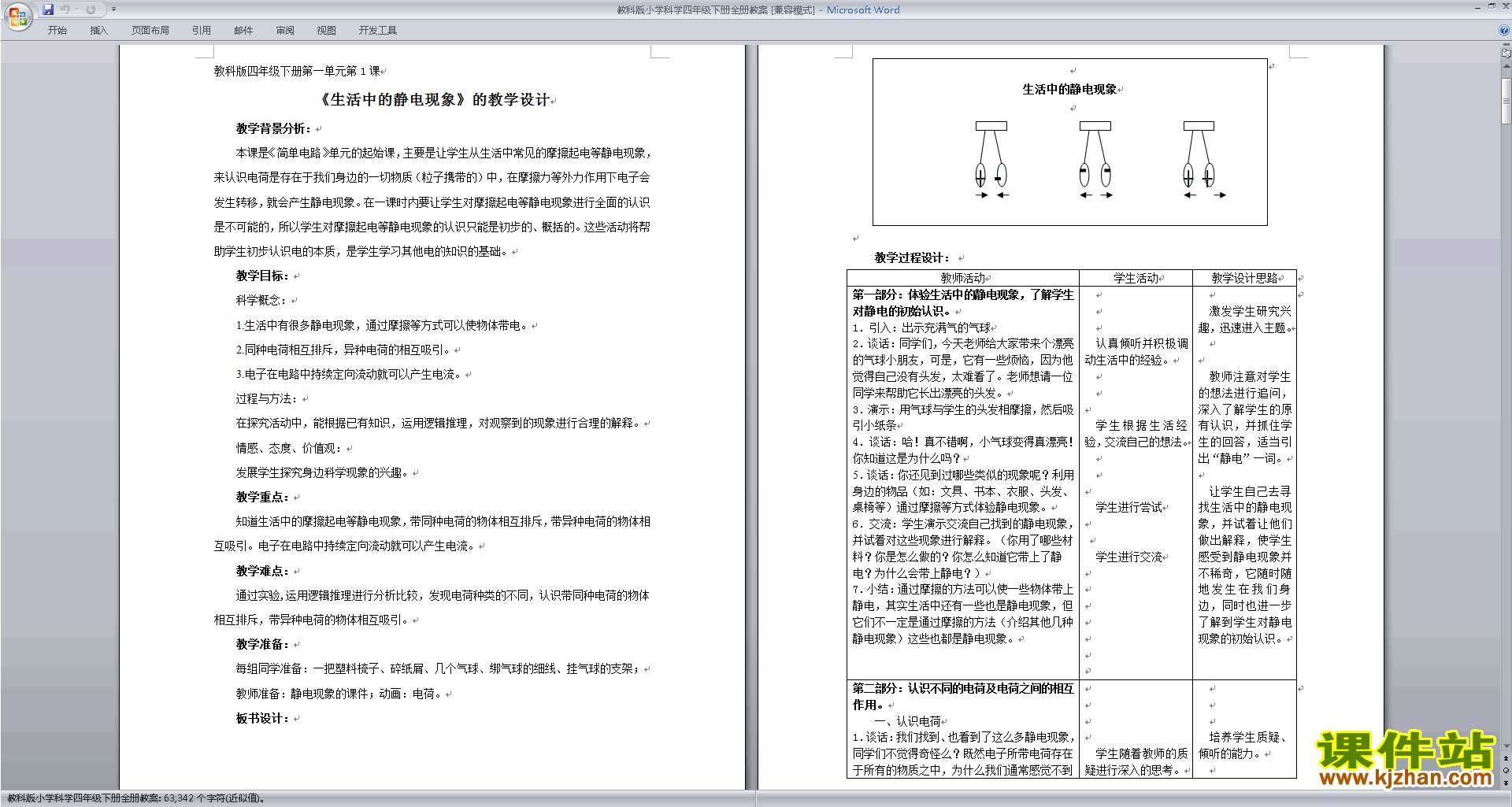
Task: Click the heading 板书设计：
Action: tap(262, 718)
